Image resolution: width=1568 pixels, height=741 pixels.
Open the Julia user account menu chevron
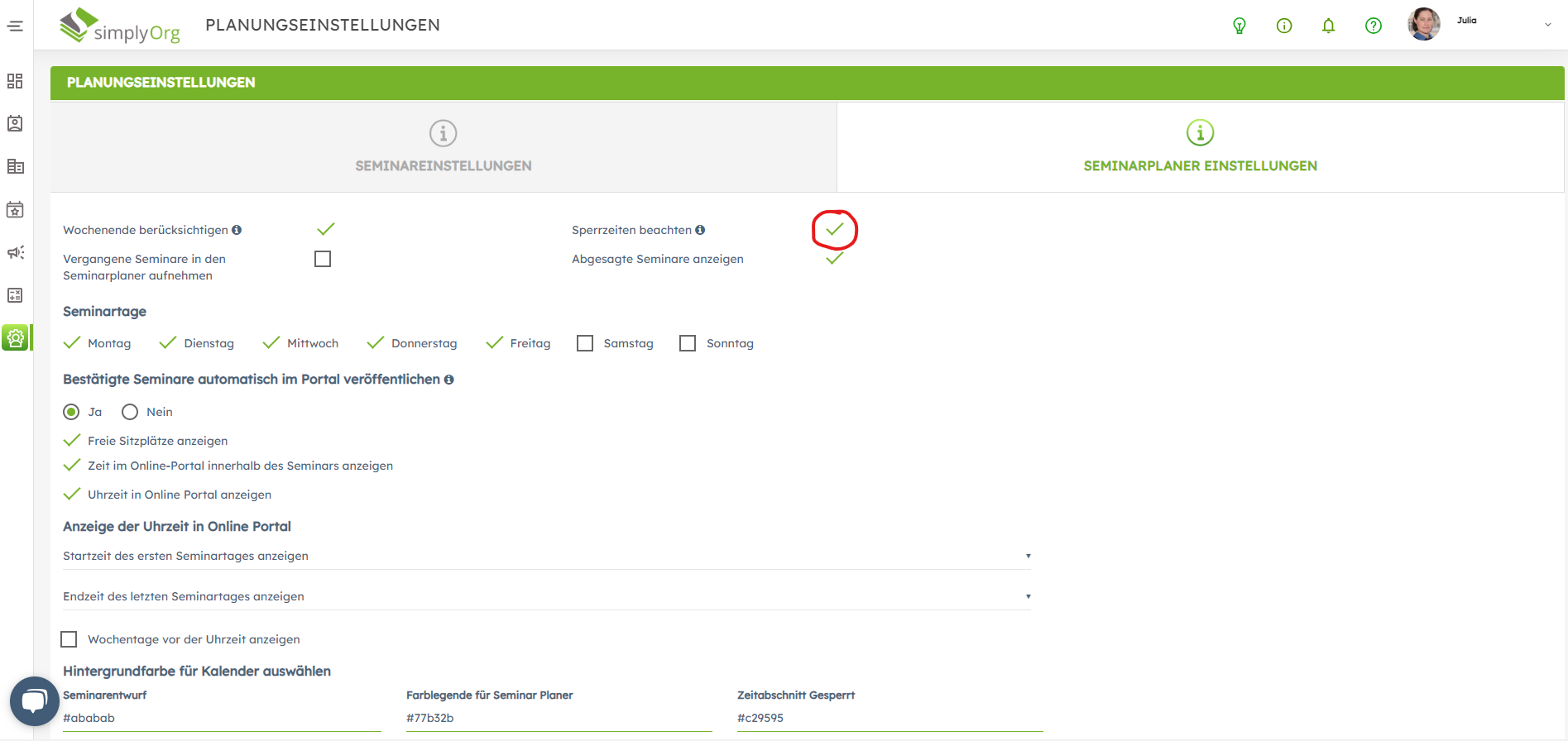point(1547,25)
